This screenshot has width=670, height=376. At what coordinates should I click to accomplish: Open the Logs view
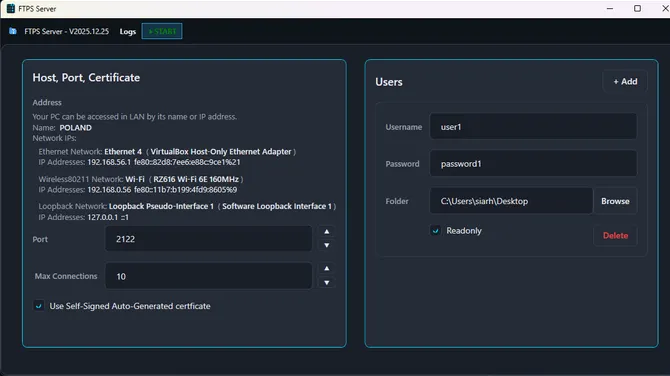pyautogui.click(x=128, y=32)
